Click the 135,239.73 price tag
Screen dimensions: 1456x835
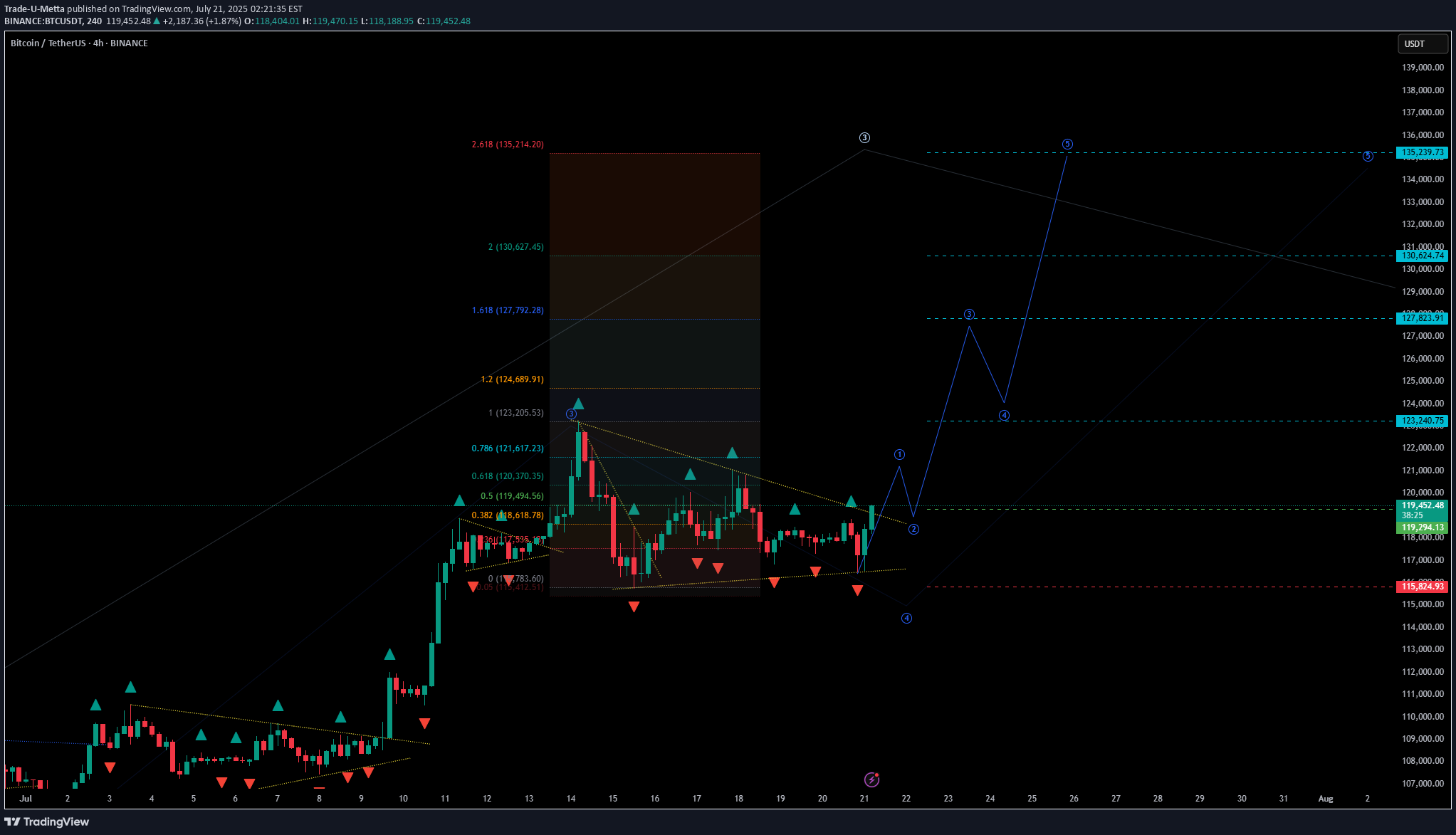(x=1423, y=152)
